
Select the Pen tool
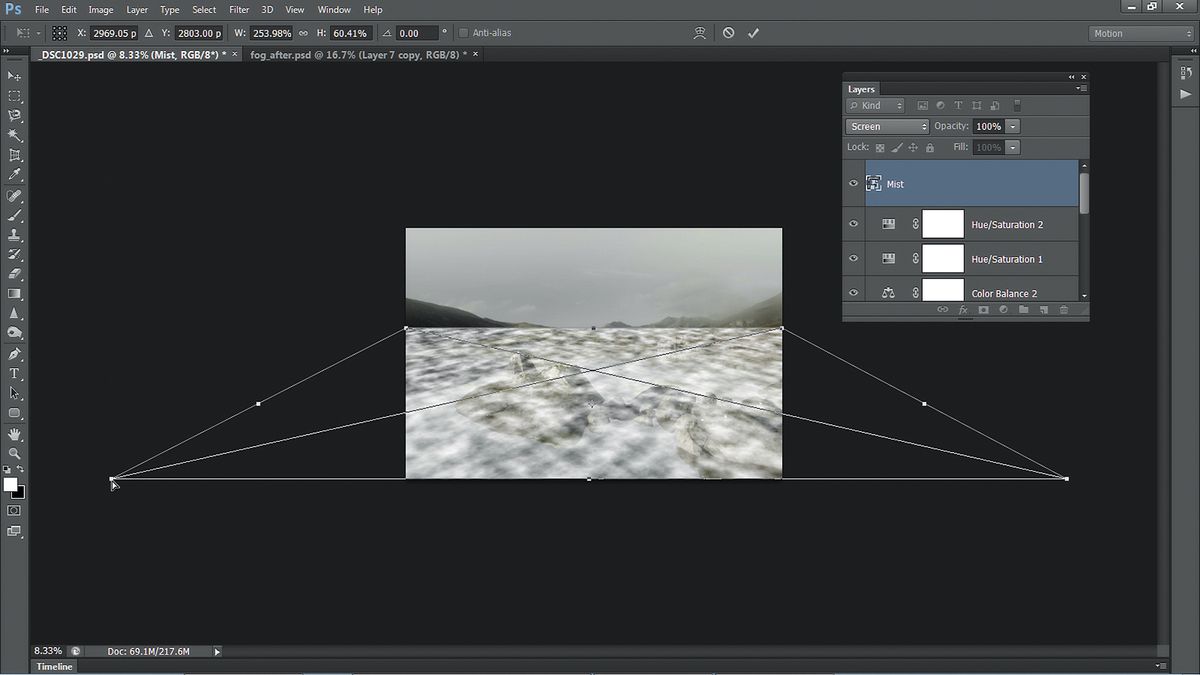click(15, 354)
